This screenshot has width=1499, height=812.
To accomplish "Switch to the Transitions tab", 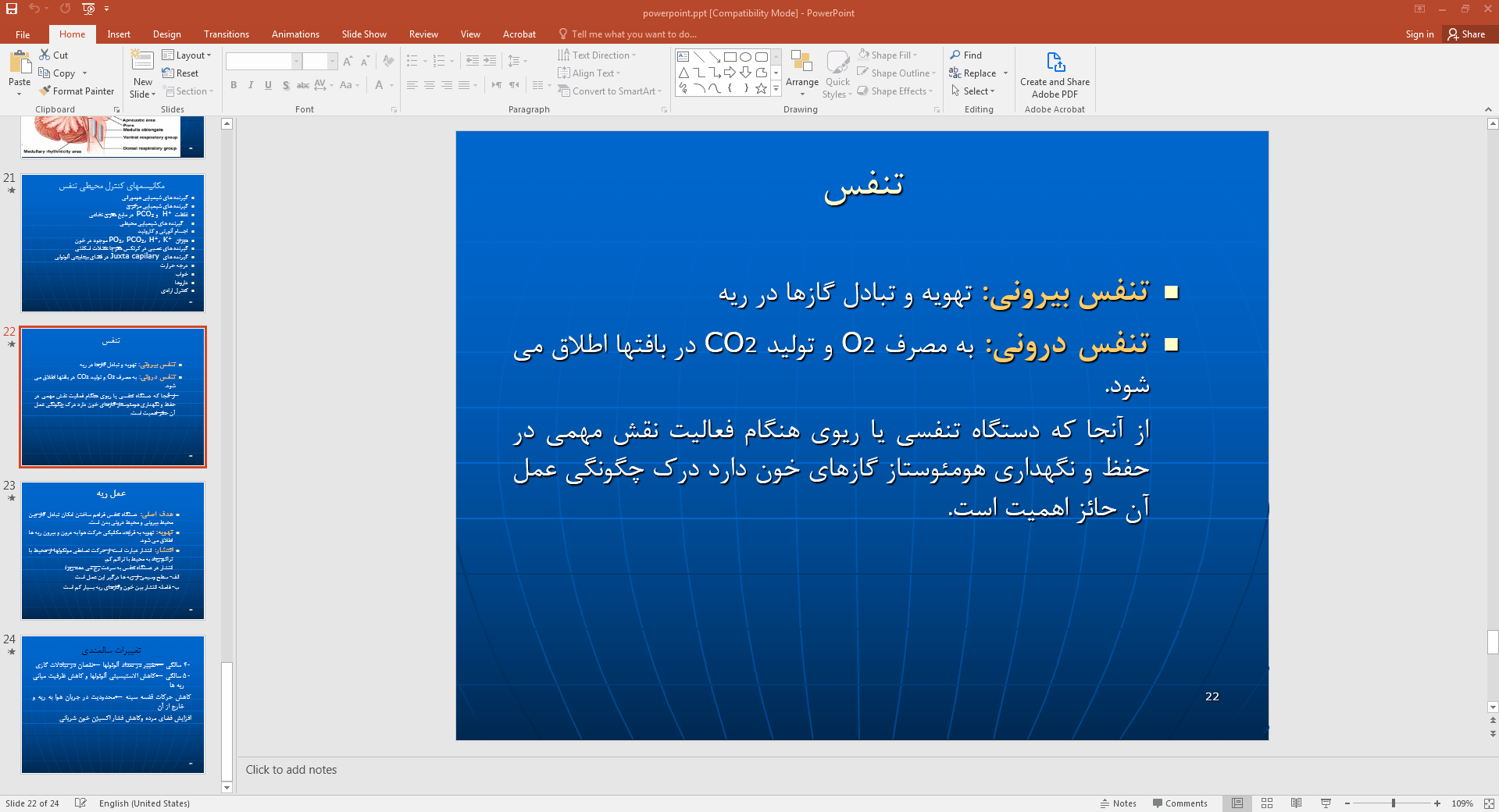I will point(227,34).
